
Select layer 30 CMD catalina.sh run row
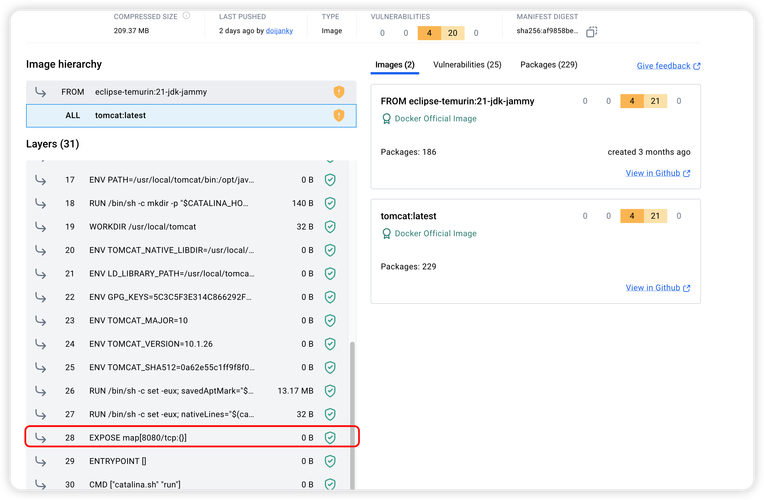click(x=188, y=482)
